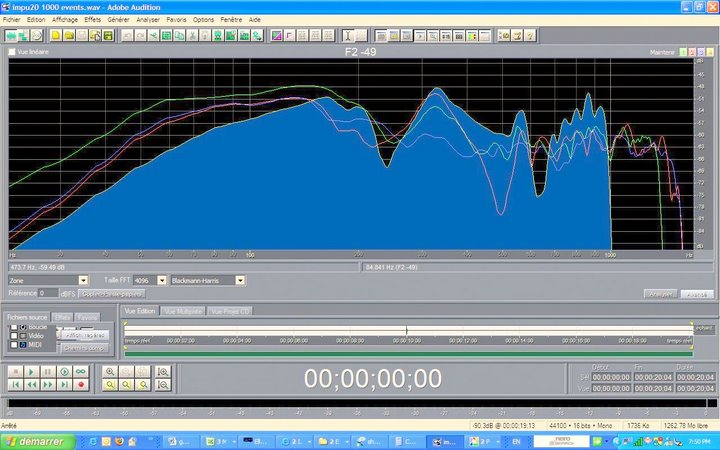Start recording with the red Record button
Screen dimensions: 720x450
click(x=81, y=384)
